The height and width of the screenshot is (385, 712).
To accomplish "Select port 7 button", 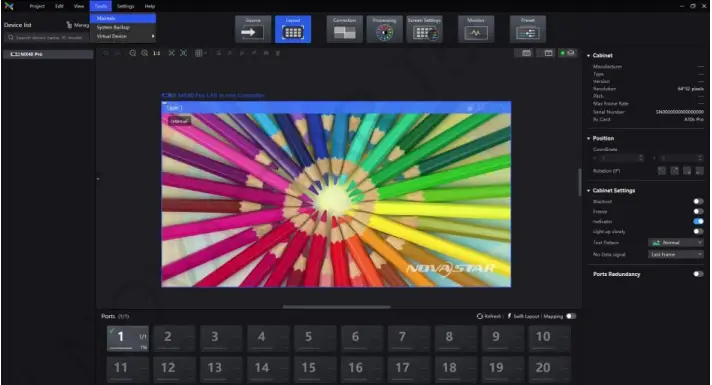I will click(x=409, y=338).
